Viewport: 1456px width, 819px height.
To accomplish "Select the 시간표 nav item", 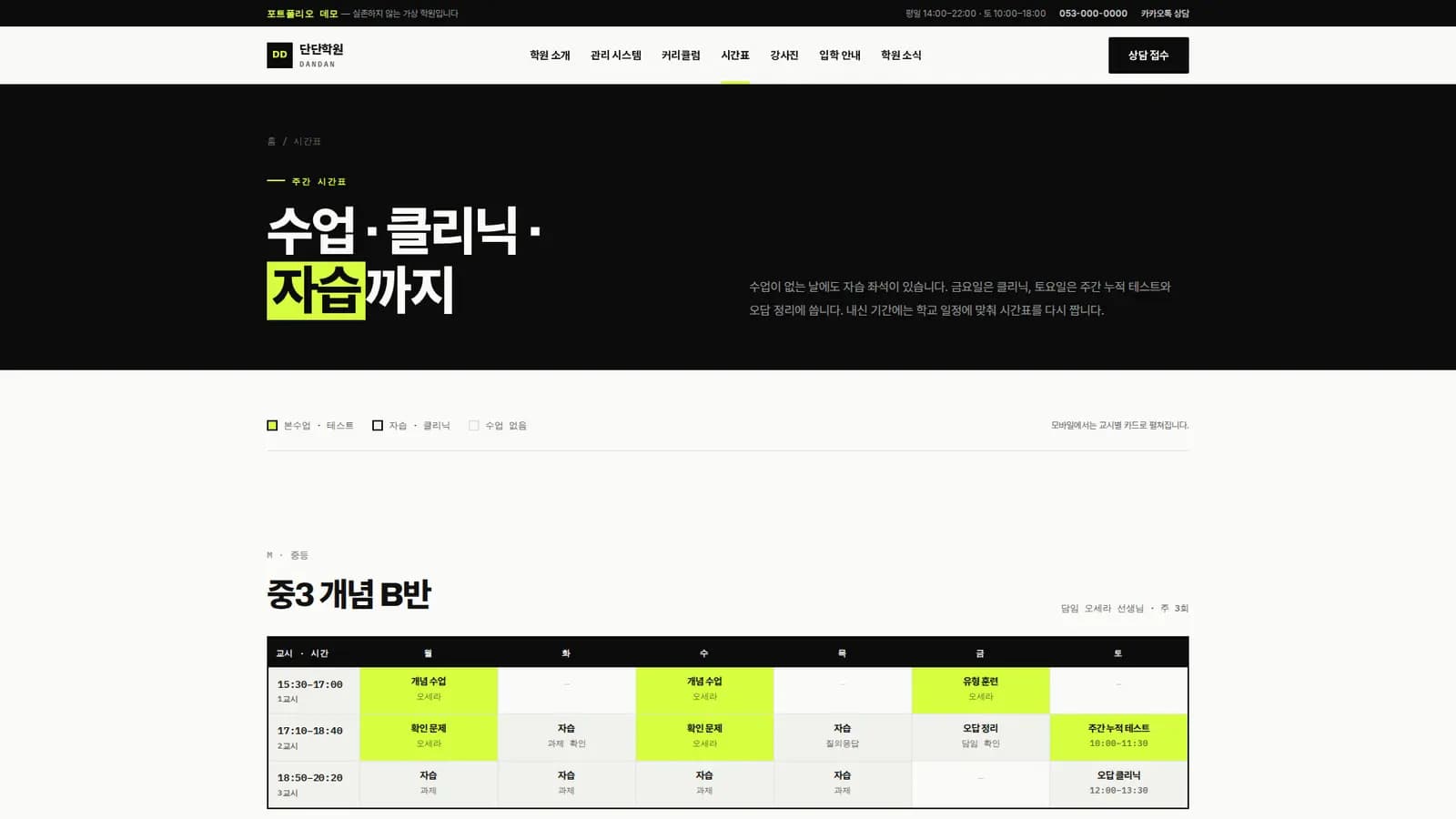I will [x=735, y=56].
